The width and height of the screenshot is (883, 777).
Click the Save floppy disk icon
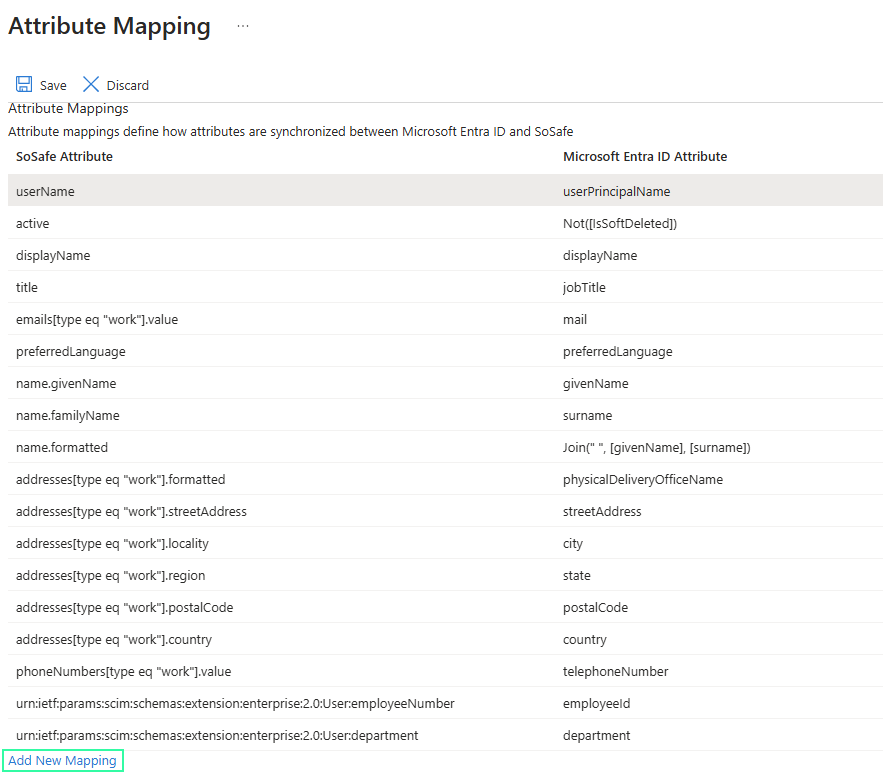[x=24, y=85]
